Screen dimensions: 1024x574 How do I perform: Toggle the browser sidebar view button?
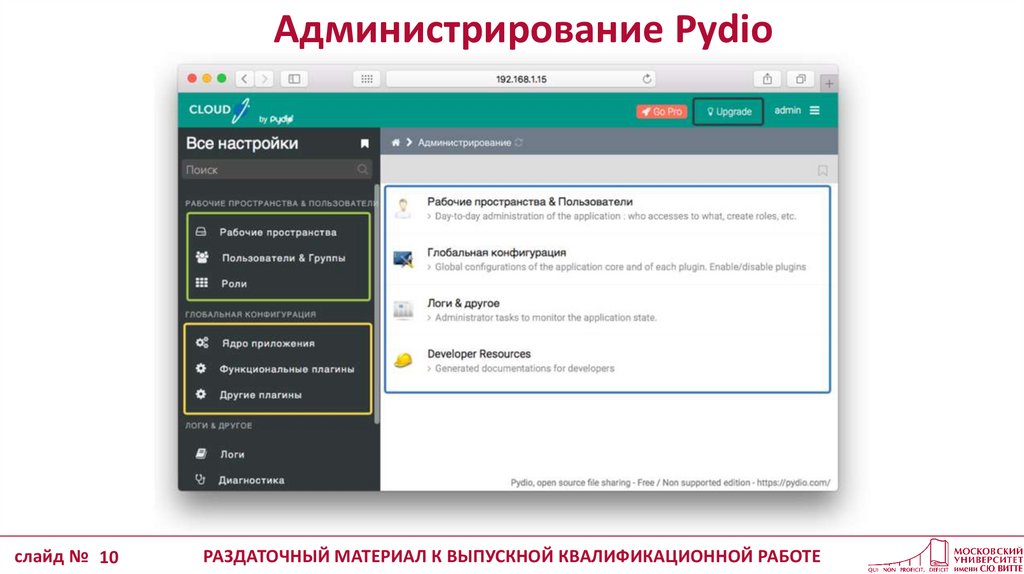click(x=294, y=78)
